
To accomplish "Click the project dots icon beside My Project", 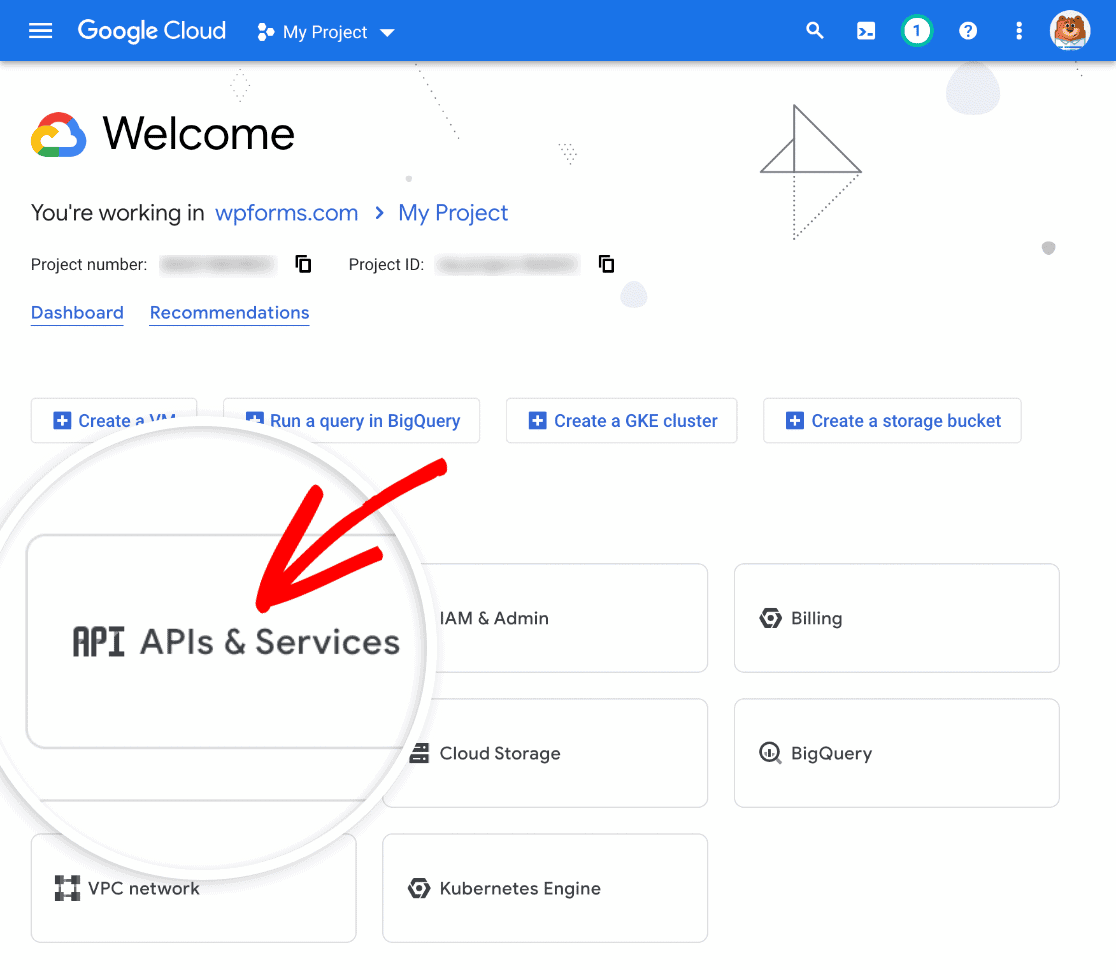I will coord(265,32).
